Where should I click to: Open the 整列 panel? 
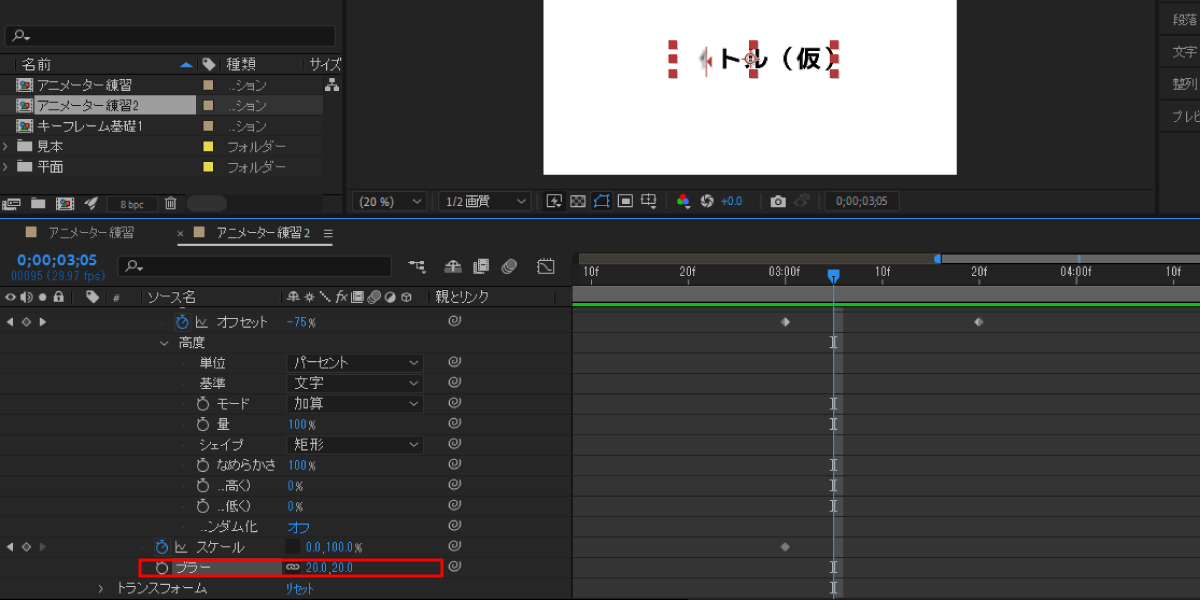(x=1185, y=85)
